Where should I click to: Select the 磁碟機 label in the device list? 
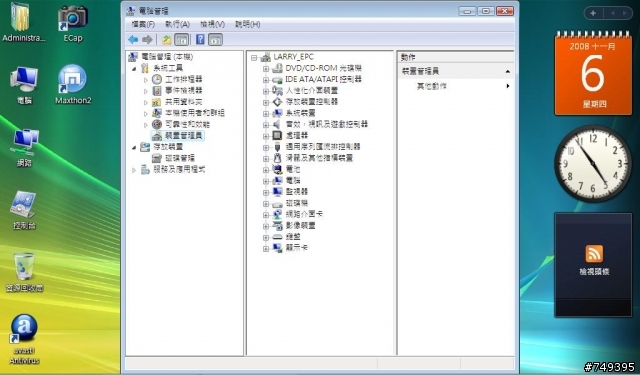pos(297,203)
